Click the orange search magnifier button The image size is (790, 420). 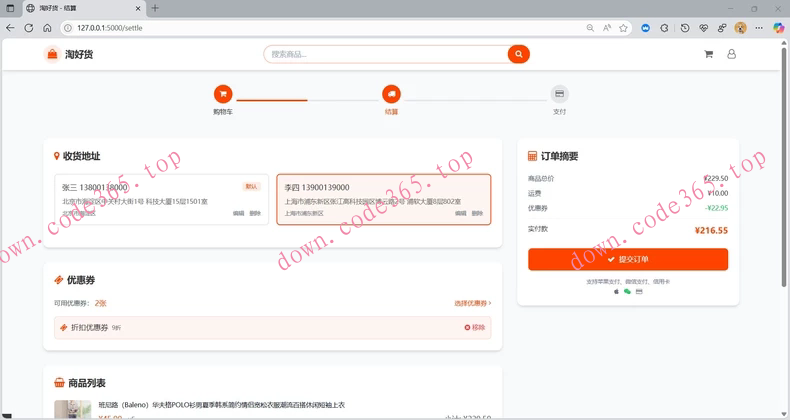point(518,54)
